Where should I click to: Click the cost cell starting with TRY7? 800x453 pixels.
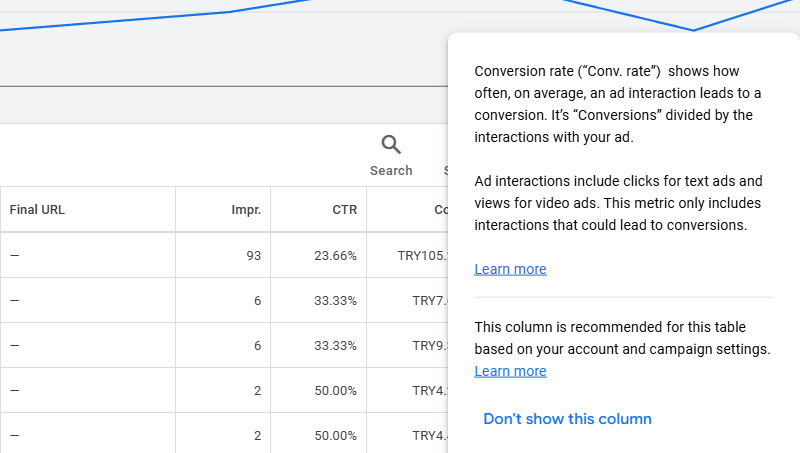429,301
